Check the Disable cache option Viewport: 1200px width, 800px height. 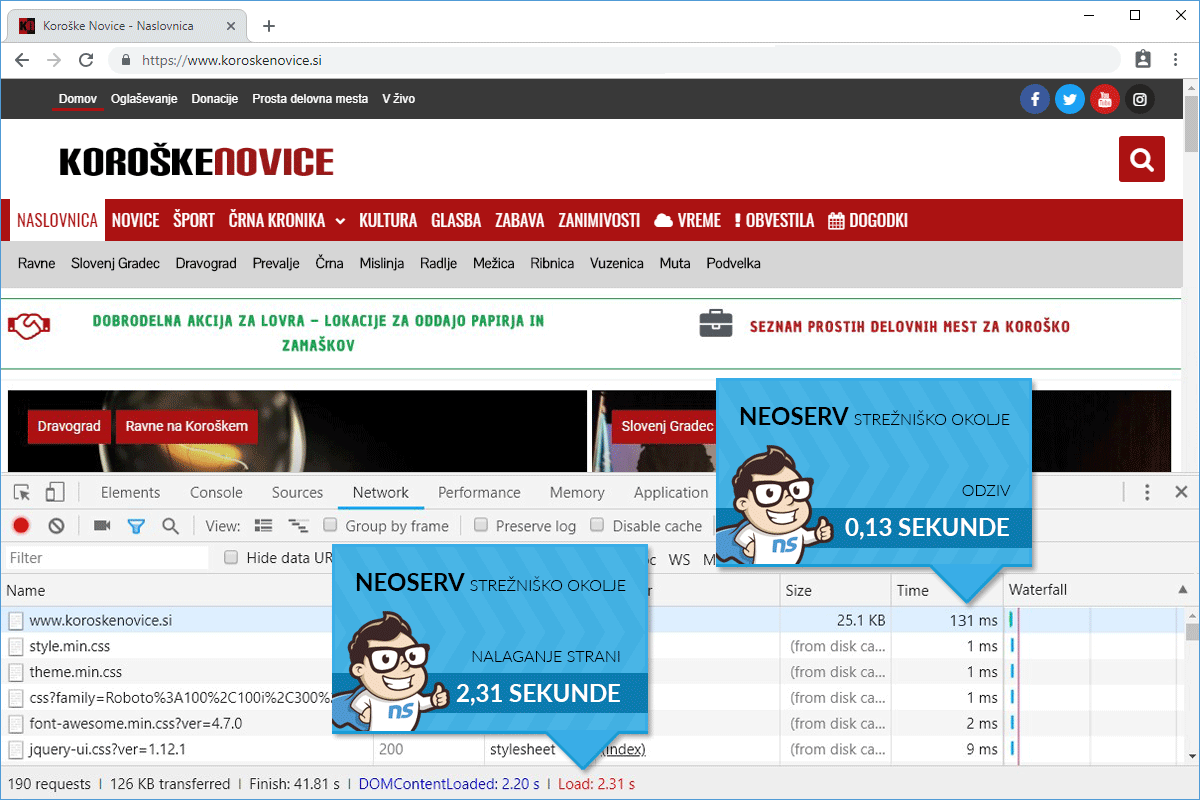tap(598, 525)
